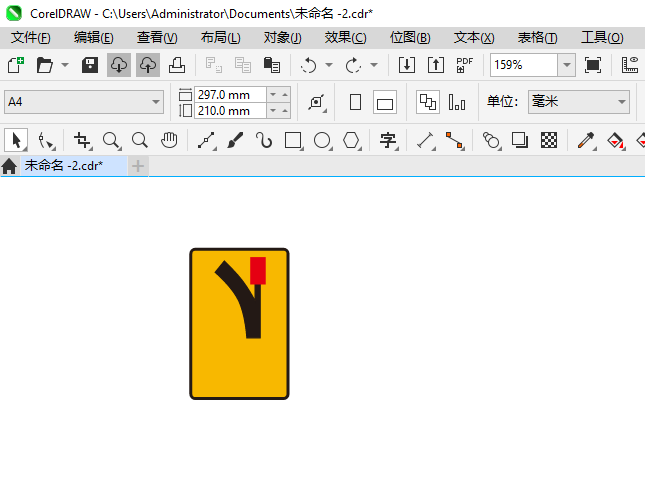Click the cloud upload icon
The image size is (645, 483).
coord(148,65)
